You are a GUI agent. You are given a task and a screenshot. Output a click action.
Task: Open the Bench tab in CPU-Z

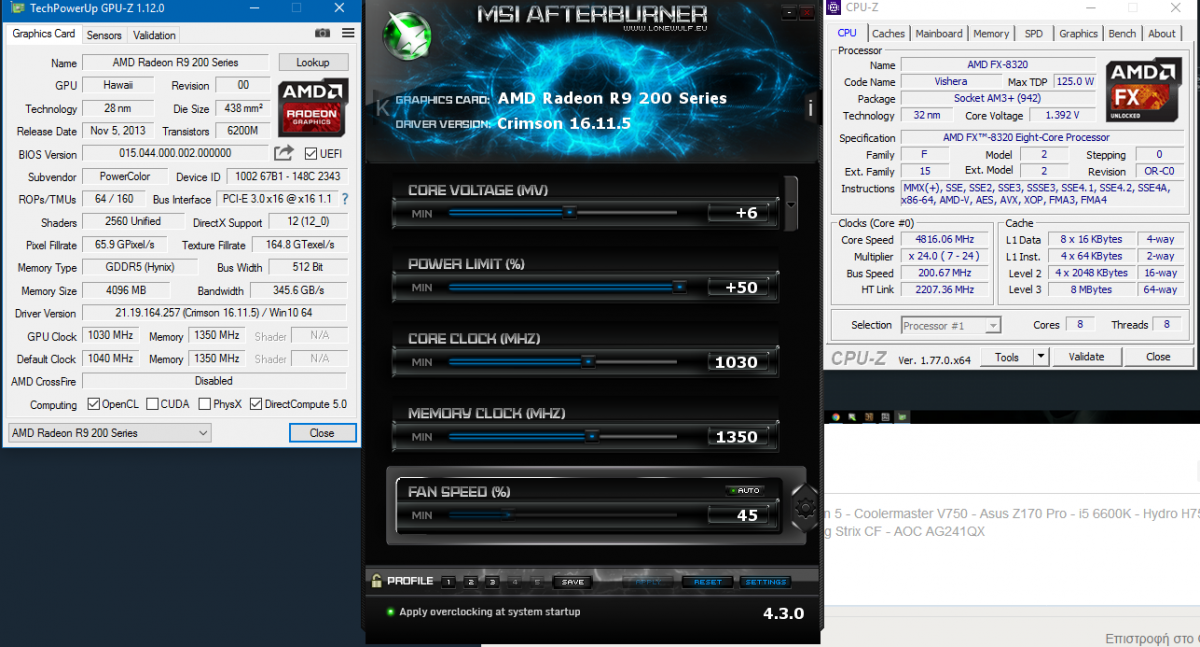(x=1122, y=33)
